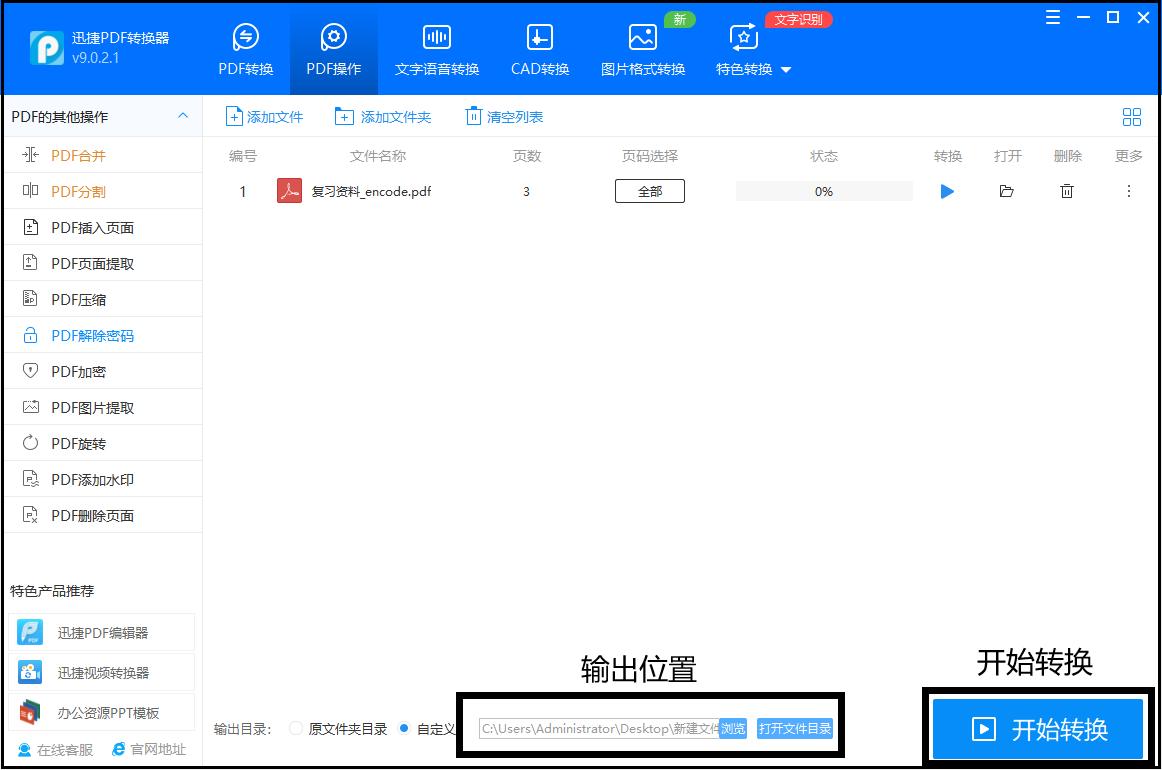Select PDF合并 from the sidebar
Image resolution: width=1162 pixels, height=770 pixels.
pos(75,155)
